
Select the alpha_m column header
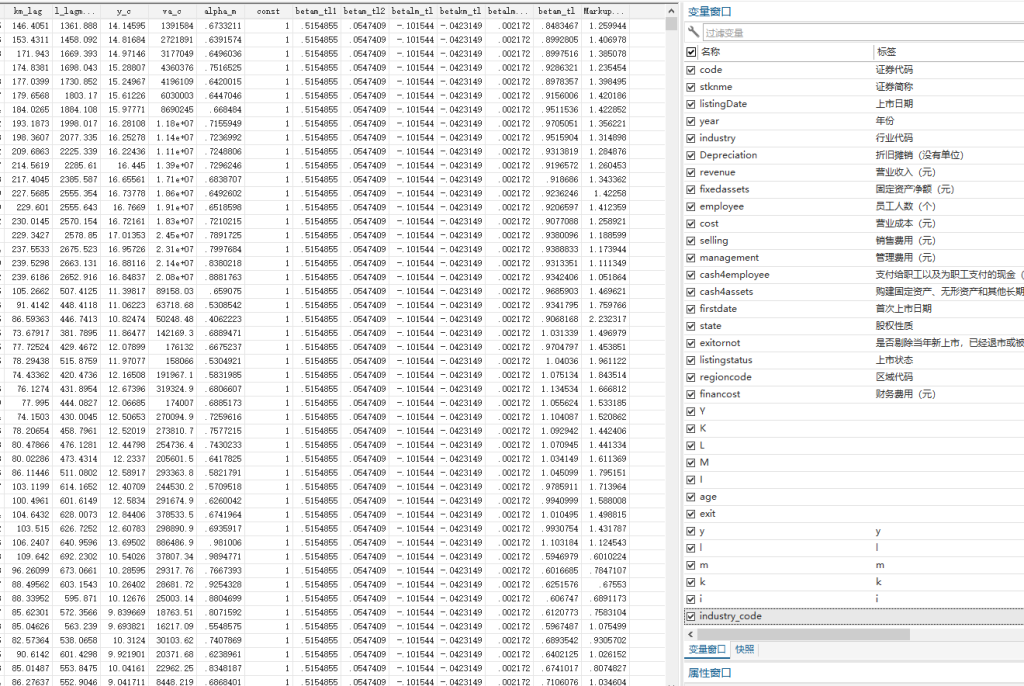tap(220, 10)
